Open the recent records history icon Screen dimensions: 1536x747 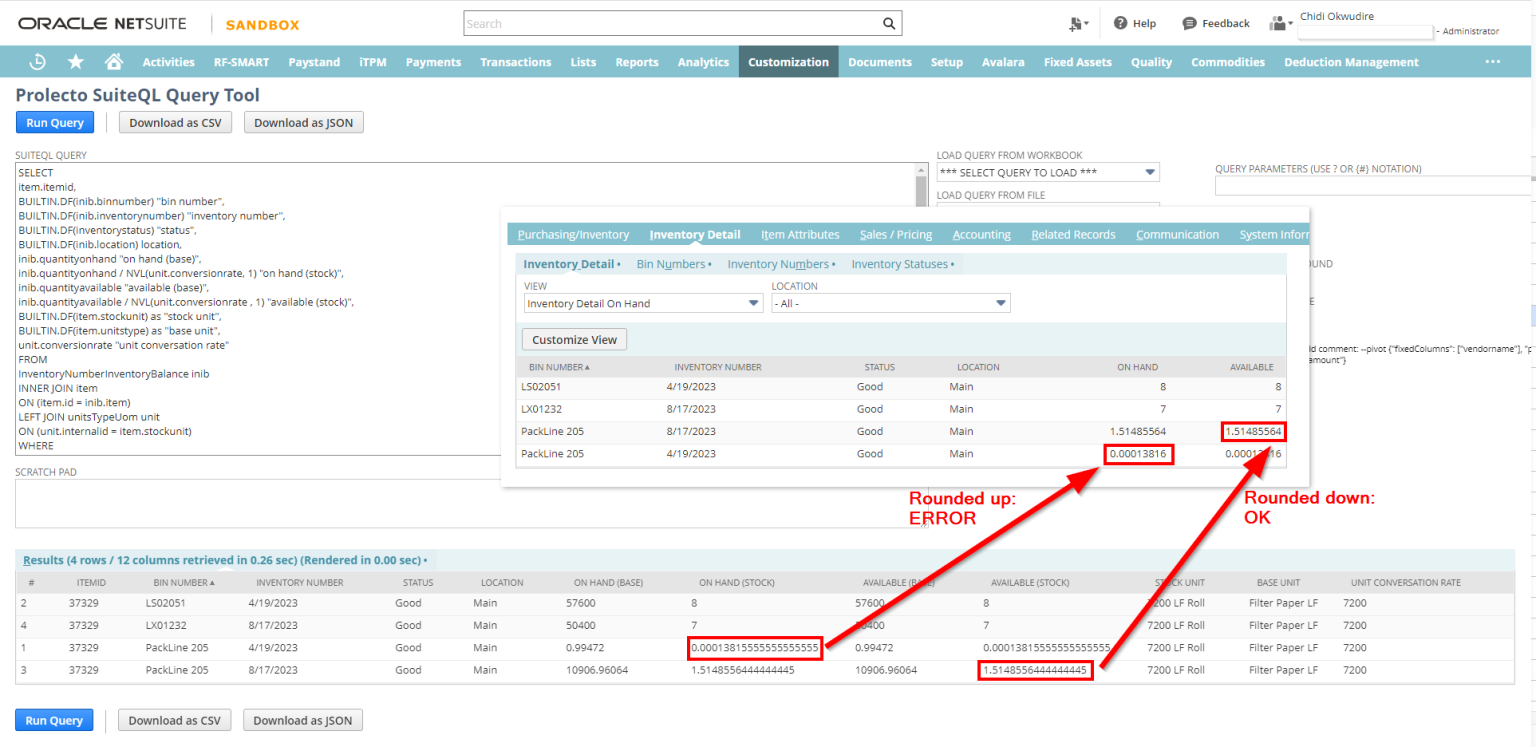tap(37, 61)
